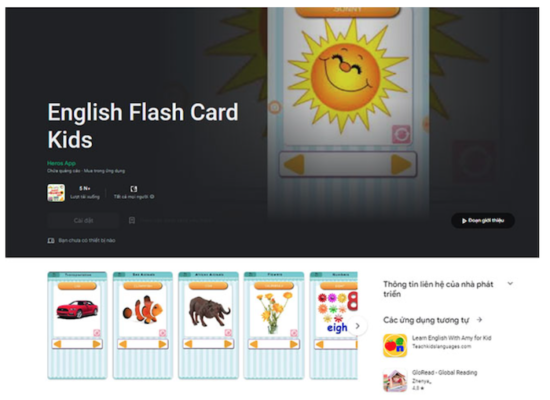The image size is (550, 400).
Task: Open the Learn English With Amy app icon
Action: [x=395, y=346]
